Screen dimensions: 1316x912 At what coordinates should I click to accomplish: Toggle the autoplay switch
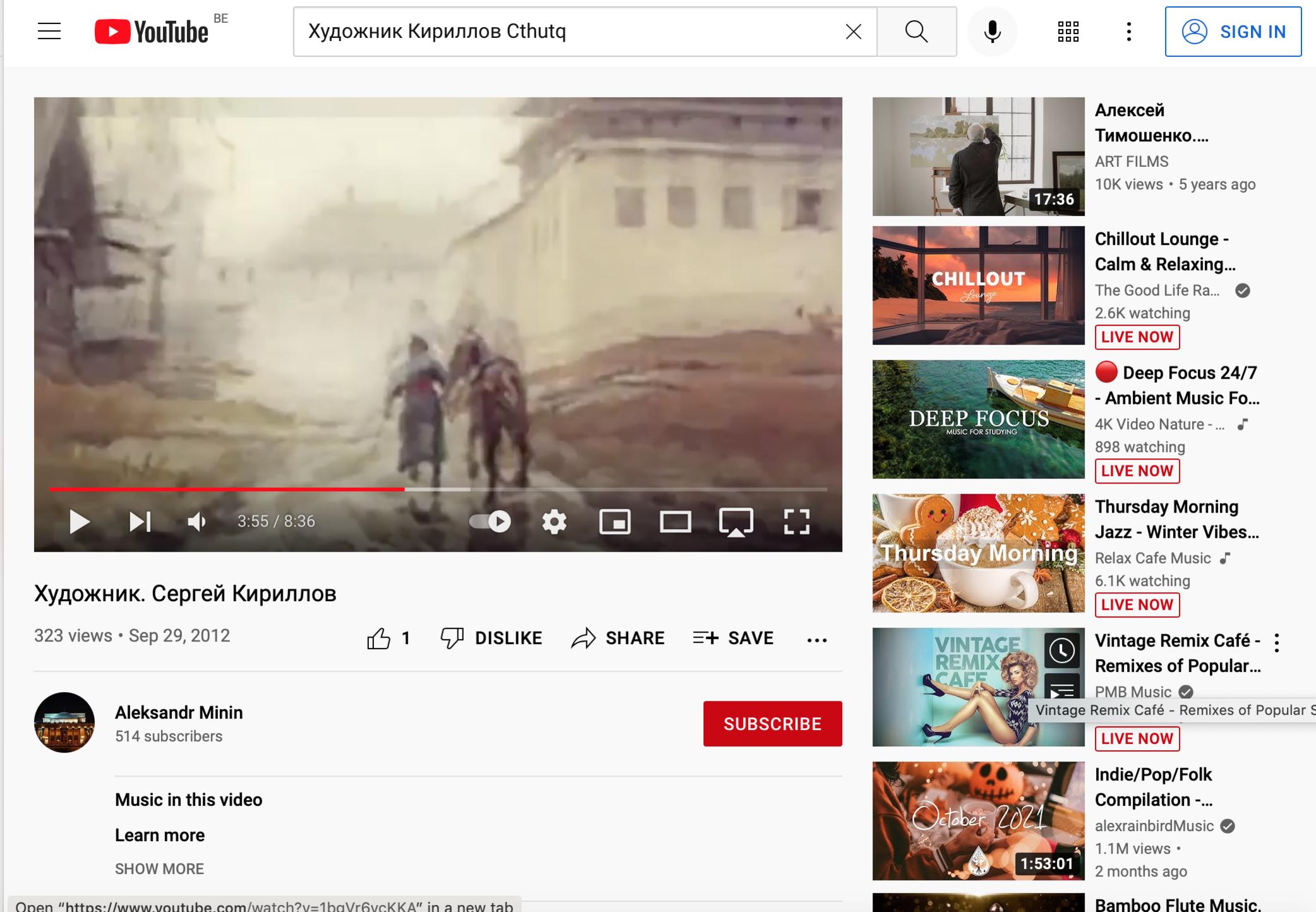pyautogui.click(x=490, y=521)
